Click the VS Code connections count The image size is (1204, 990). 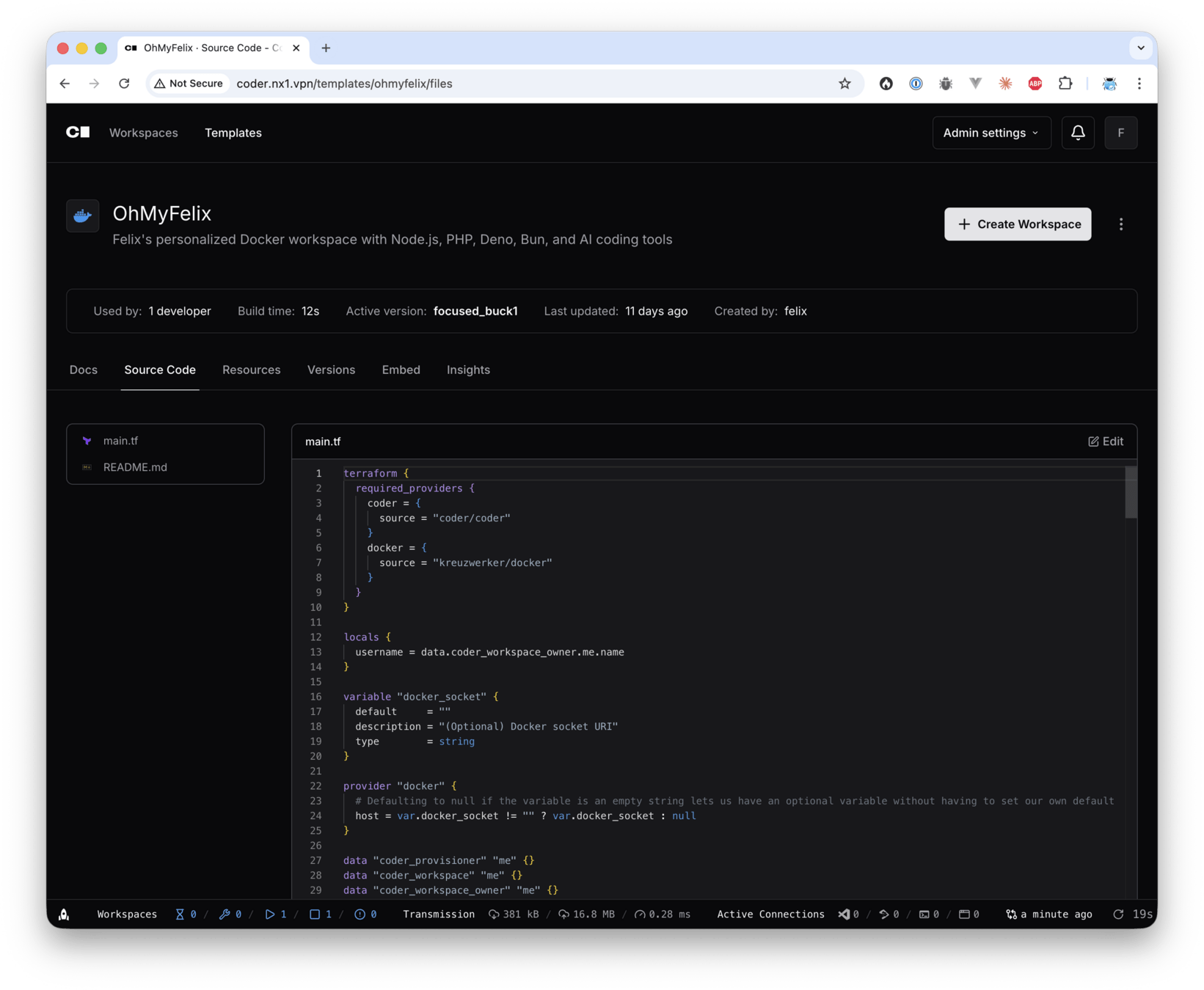(849, 914)
